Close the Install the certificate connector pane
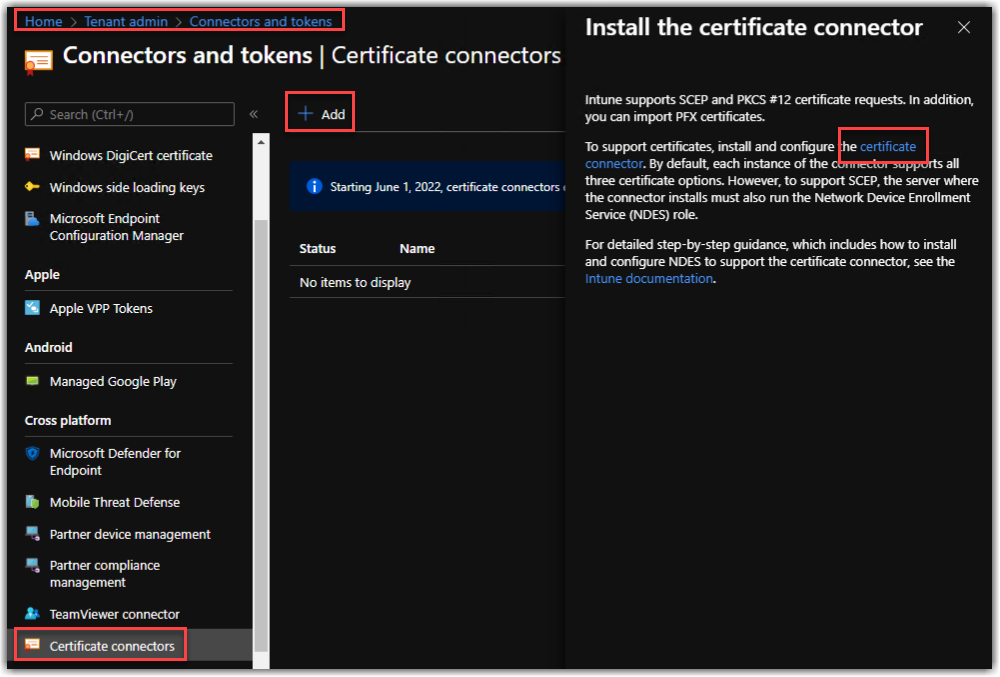This screenshot has width=1000, height=677. click(964, 27)
